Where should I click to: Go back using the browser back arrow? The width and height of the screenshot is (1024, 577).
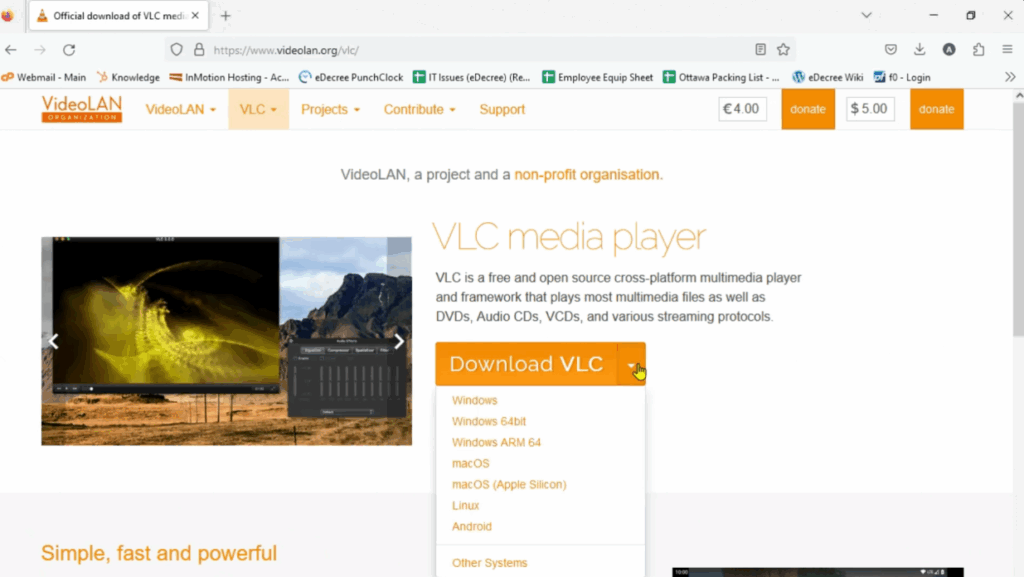click(x=11, y=49)
